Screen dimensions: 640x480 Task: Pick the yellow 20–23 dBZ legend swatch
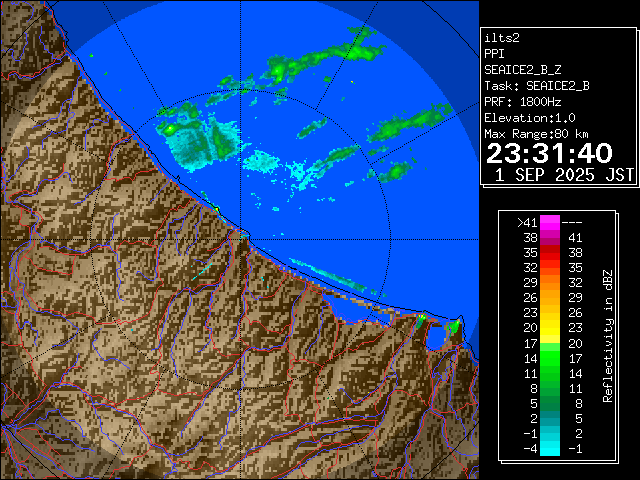click(550, 326)
